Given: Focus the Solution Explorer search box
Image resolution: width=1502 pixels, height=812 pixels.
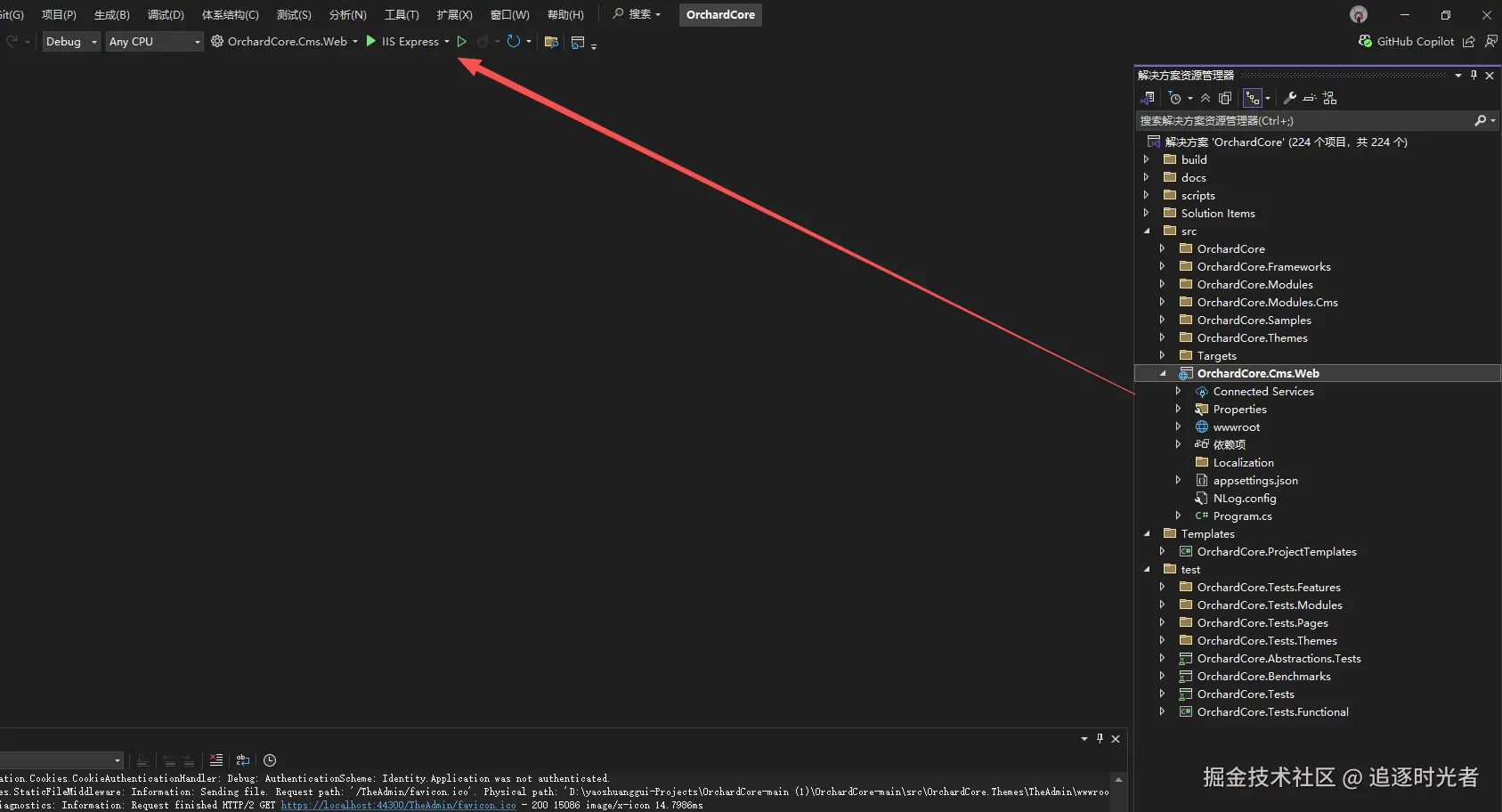Looking at the screenshot, I should (x=1304, y=120).
